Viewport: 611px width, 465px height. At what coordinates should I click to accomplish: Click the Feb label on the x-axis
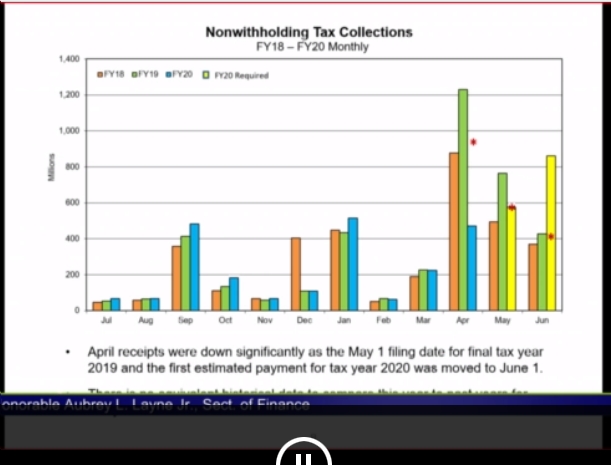[383, 320]
